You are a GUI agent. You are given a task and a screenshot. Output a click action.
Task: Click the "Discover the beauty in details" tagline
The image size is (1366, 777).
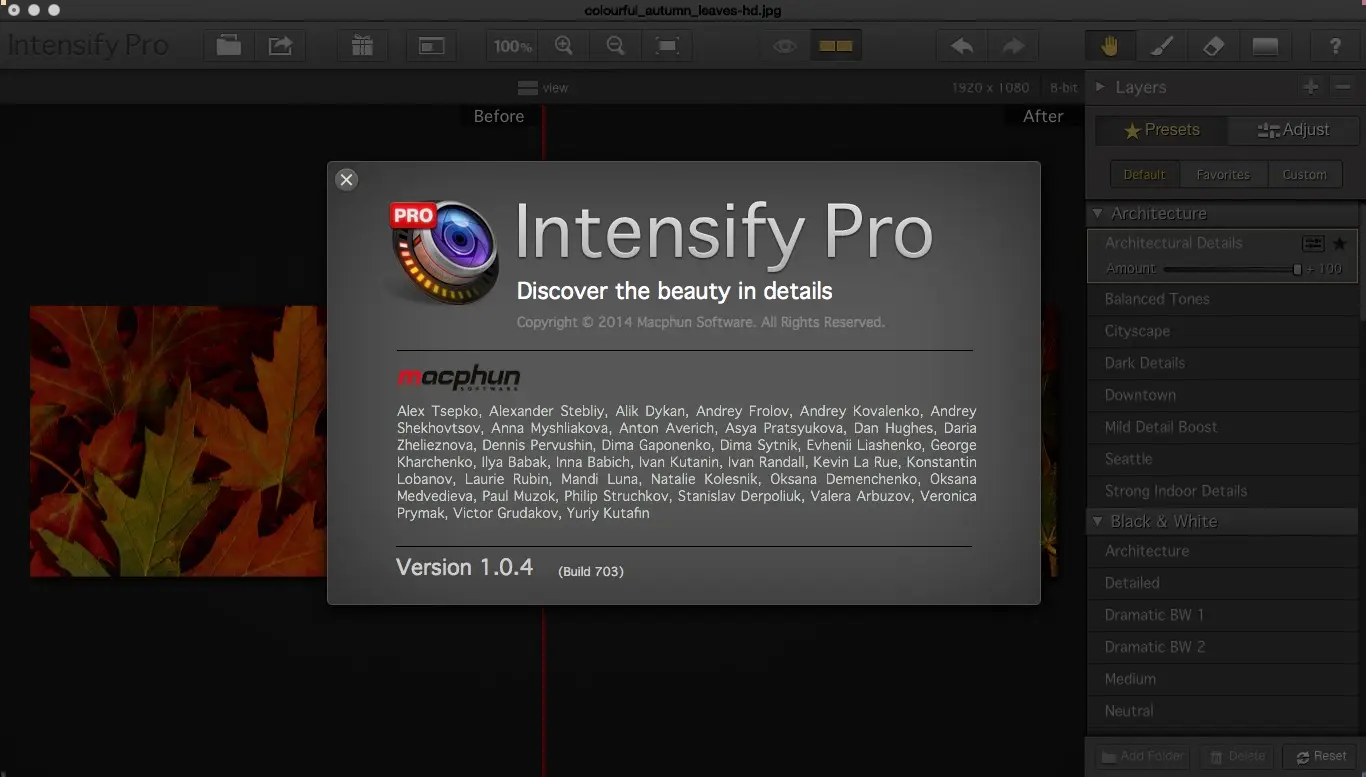click(674, 292)
